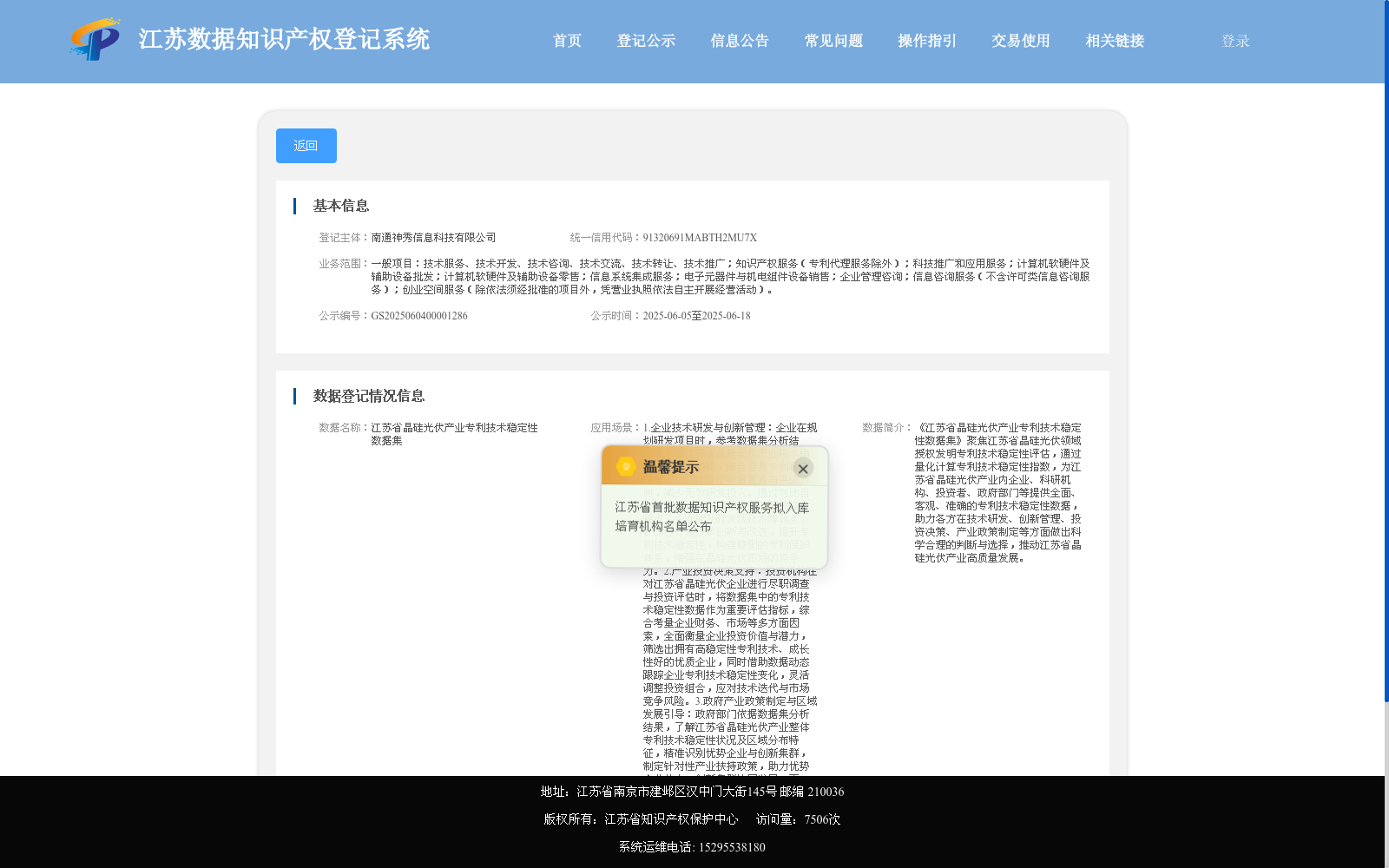Open the notice about 江苏省首批数据知识产权服务拟入库 in popup

[712, 516]
